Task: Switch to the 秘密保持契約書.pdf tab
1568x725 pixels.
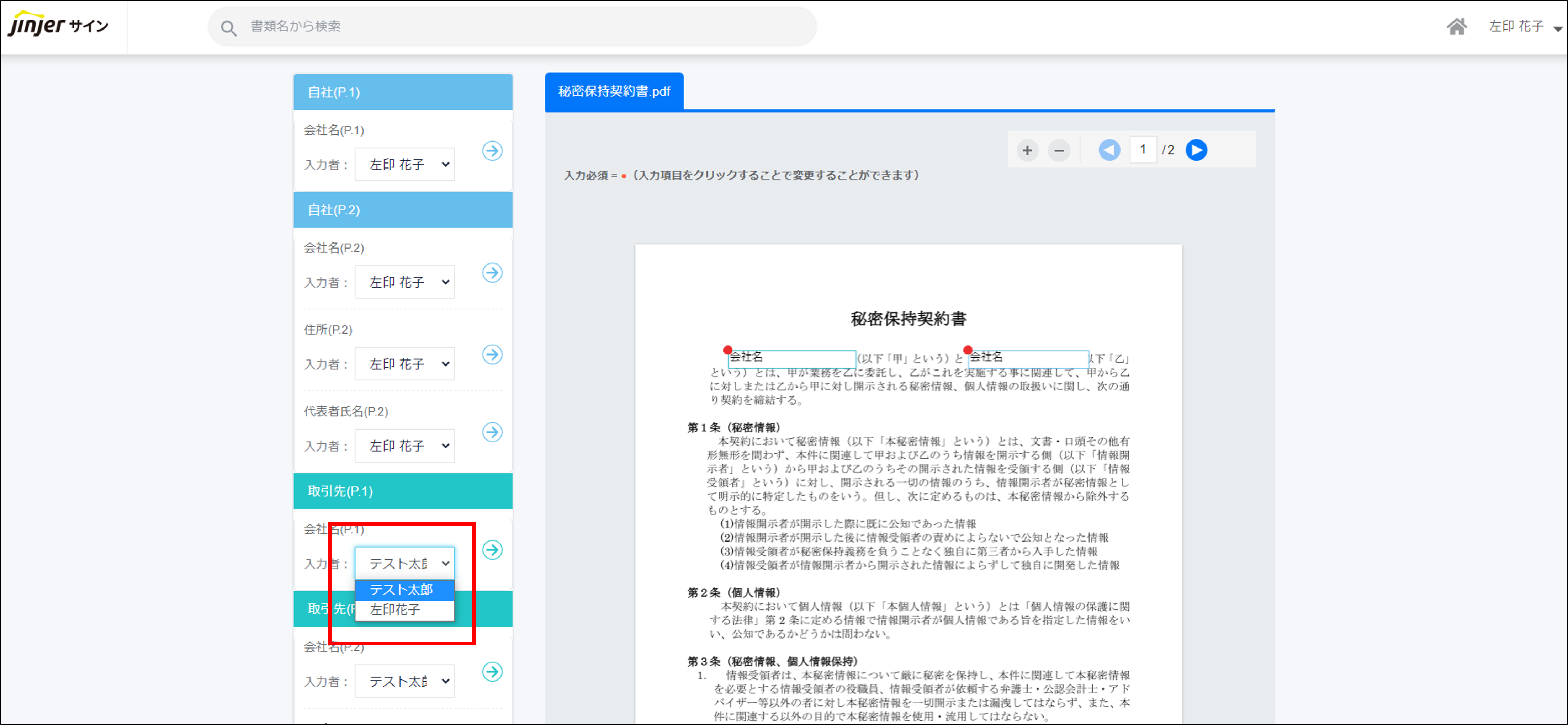Action: tap(614, 91)
